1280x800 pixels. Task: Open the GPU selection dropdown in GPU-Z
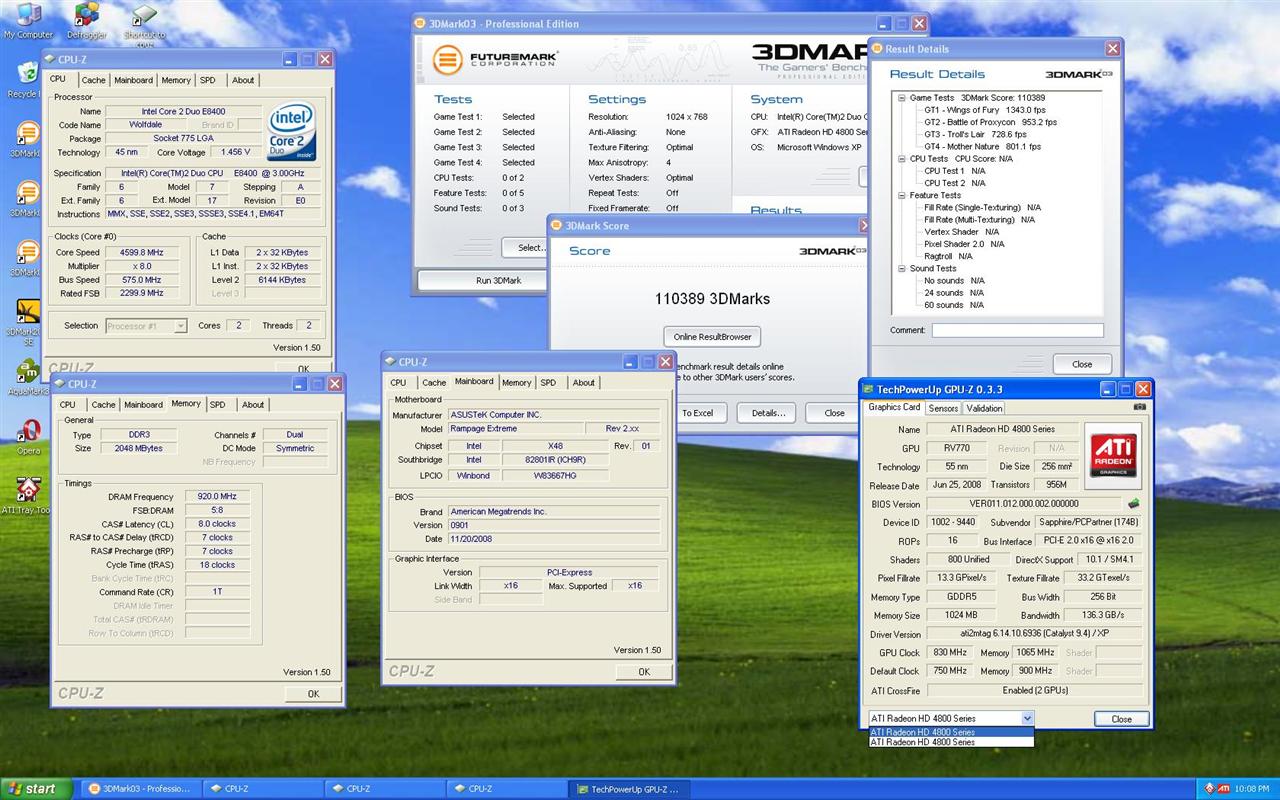point(1027,718)
